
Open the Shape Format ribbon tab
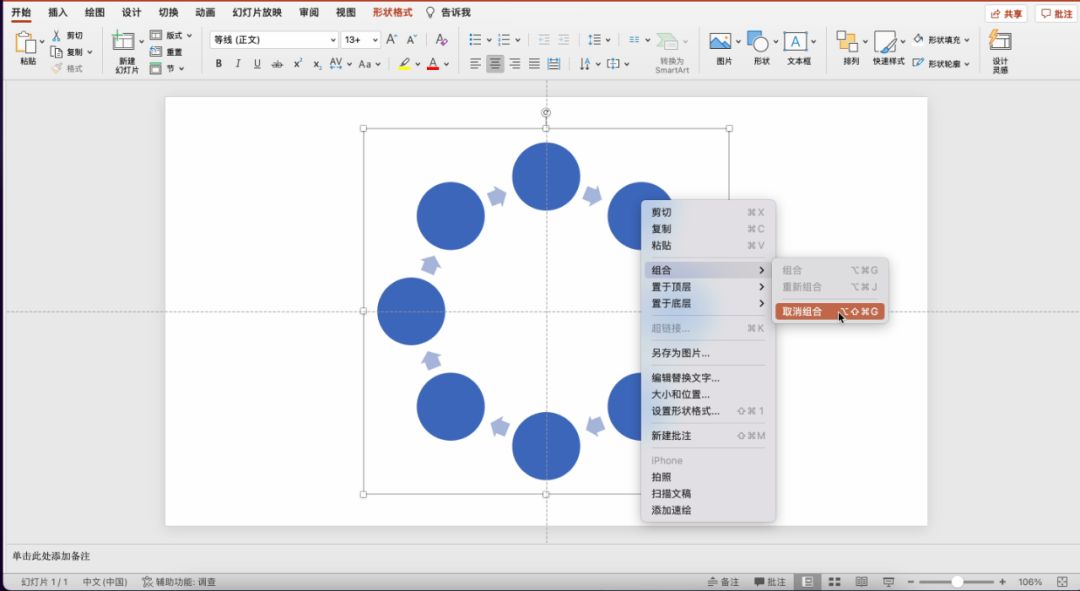pyautogui.click(x=392, y=12)
